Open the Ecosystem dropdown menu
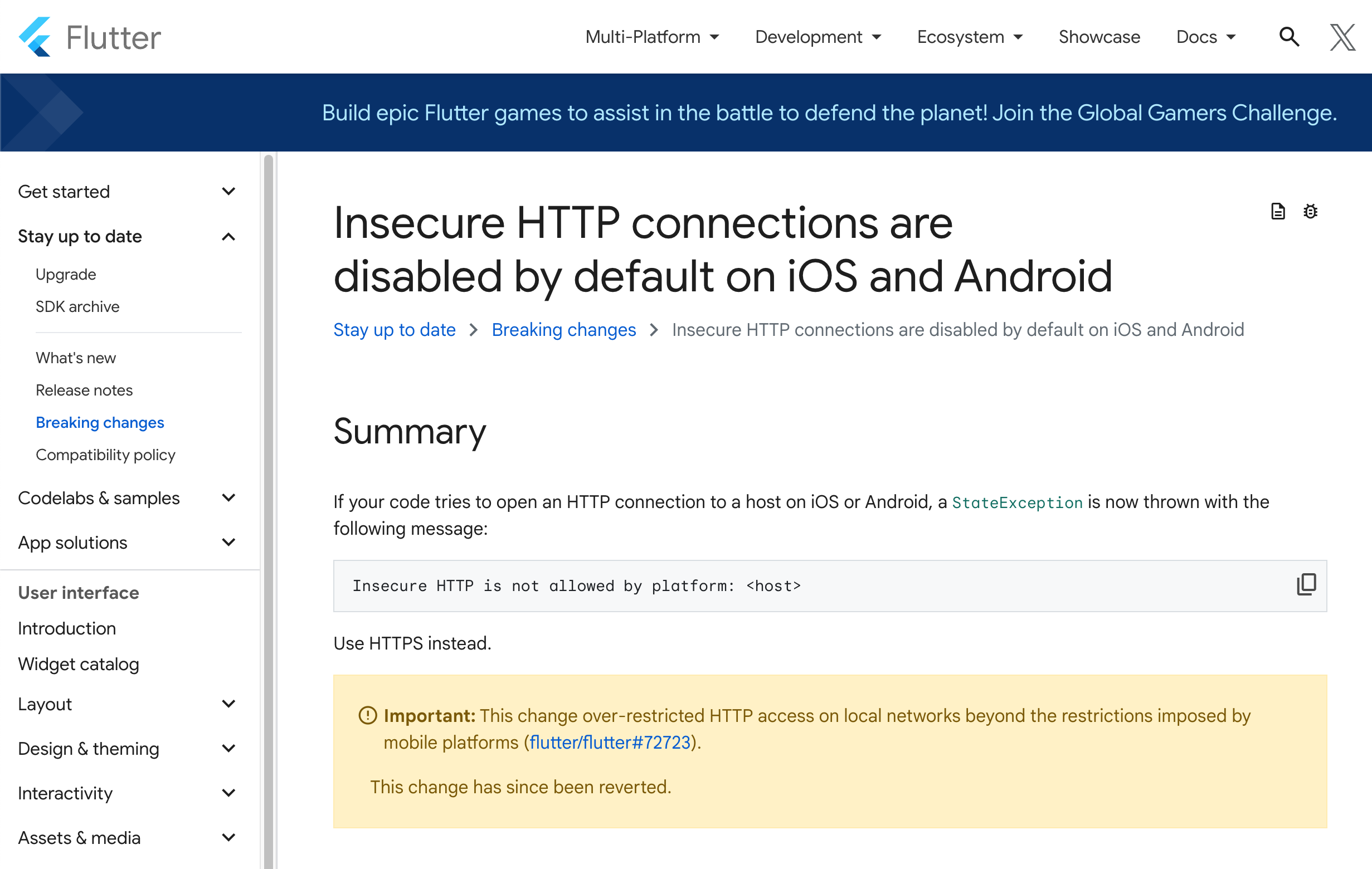 tap(969, 37)
